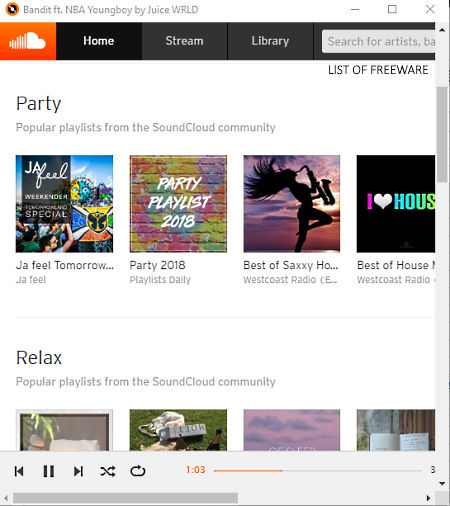Screen dimensions: 450x506
Task: Click the horizontal scrollbar thumb
Action: [x=125, y=498]
